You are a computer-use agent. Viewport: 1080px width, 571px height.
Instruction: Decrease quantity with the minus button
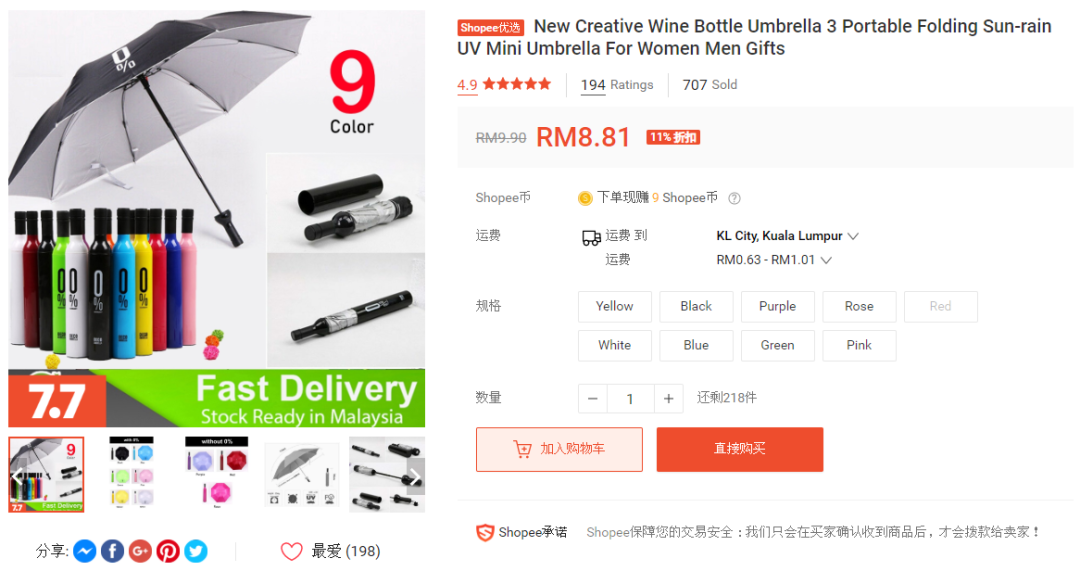(x=592, y=399)
